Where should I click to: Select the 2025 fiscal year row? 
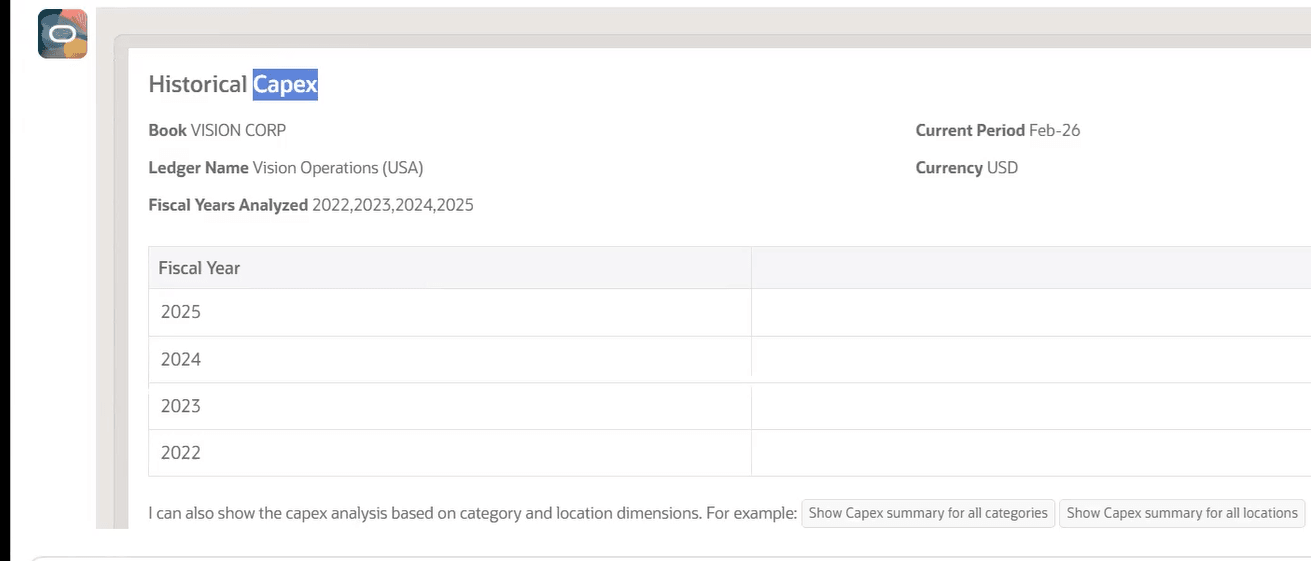pos(729,312)
